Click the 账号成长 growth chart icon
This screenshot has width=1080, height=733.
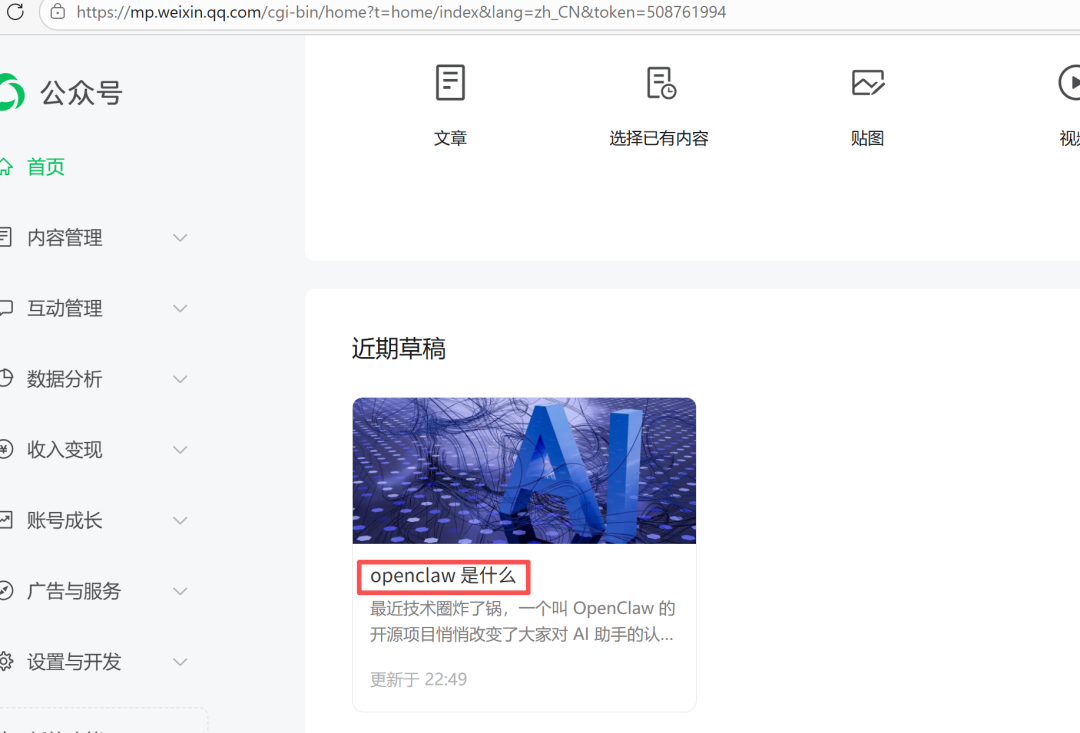point(6,520)
